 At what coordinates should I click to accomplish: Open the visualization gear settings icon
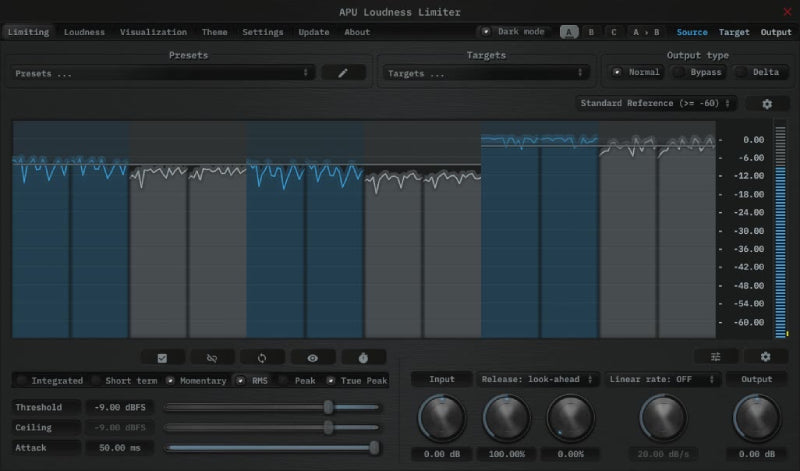(x=766, y=104)
